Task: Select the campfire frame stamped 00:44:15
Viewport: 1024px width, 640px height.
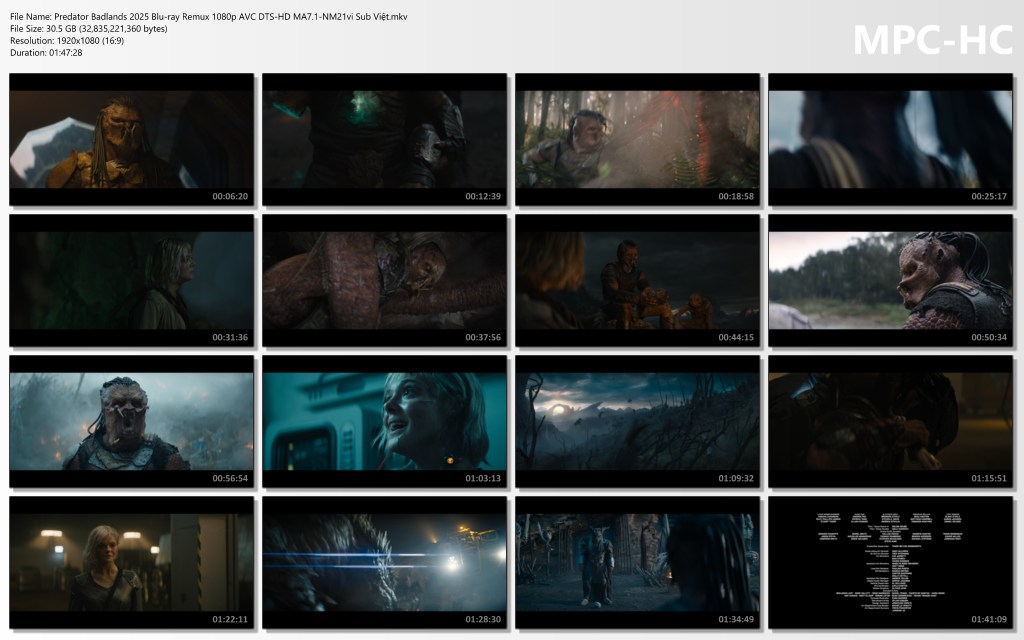Action: 637,280
